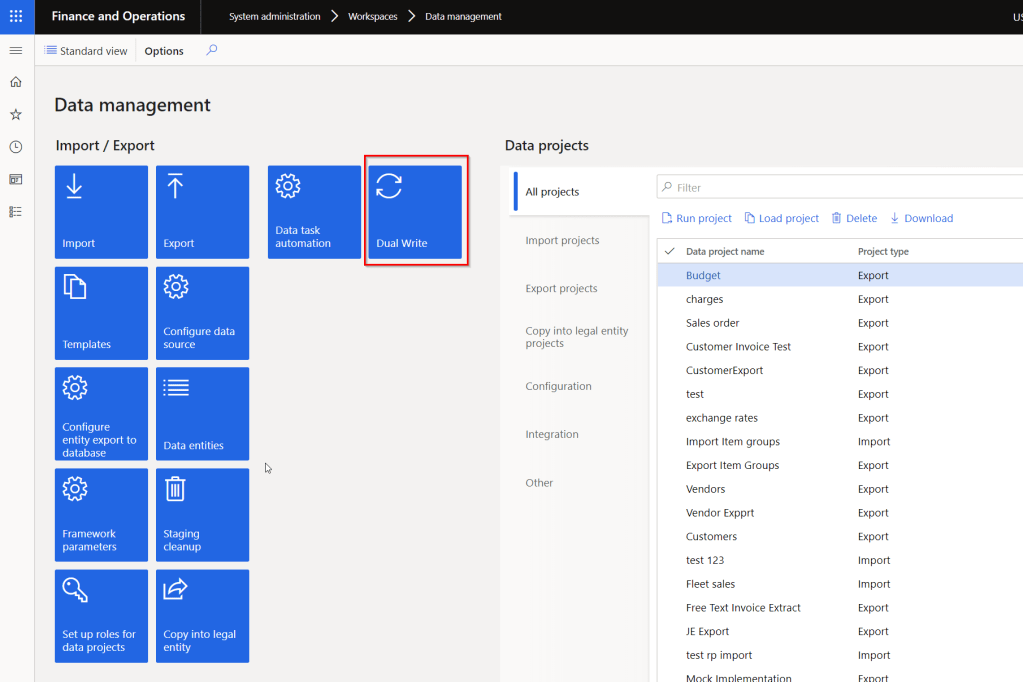The height and width of the screenshot is (682, 1023).
Task: Open the Dual Write tile
Action: pos(415,212)
